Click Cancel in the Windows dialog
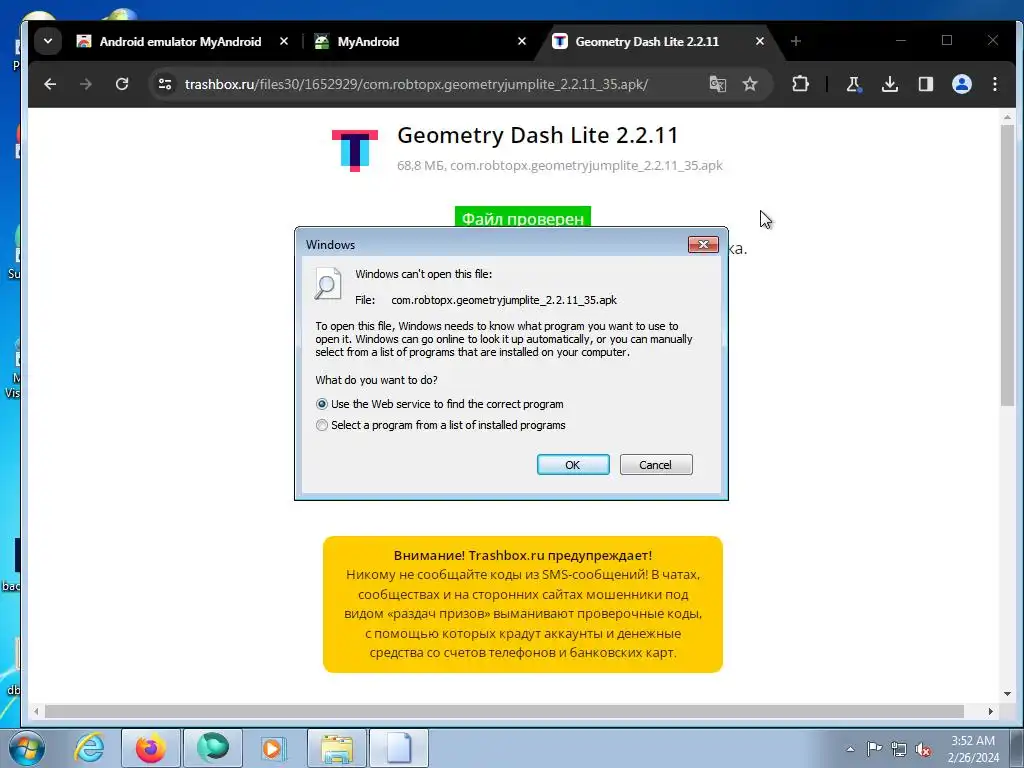The height and width of the screenshot is (768, 1024). click(x=656, y=464)
